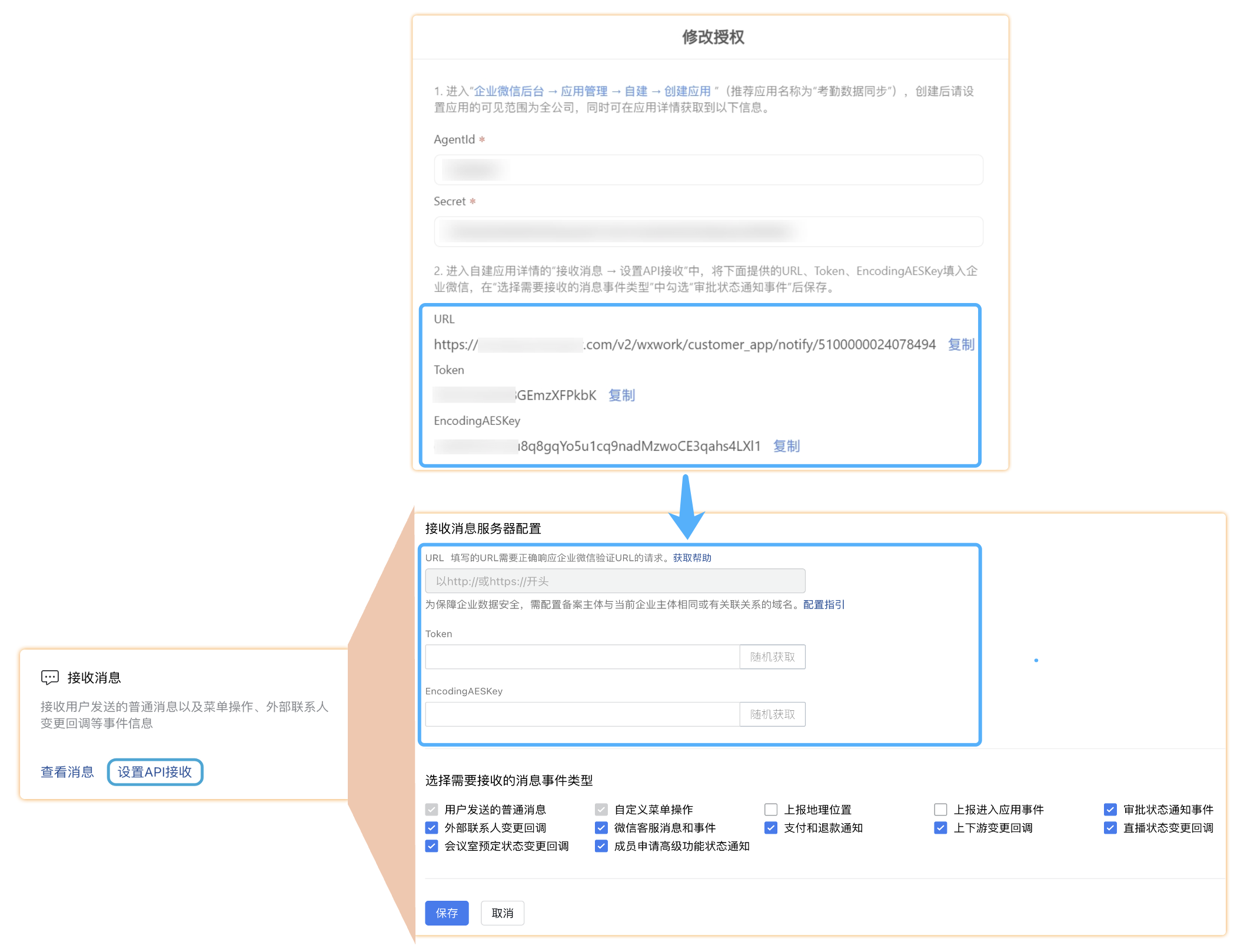Image resolution: width=1257 pixels, height=952 pixels.
Task: Uncheck 外部联系人变更回调 checkbox
Action: 431,828
